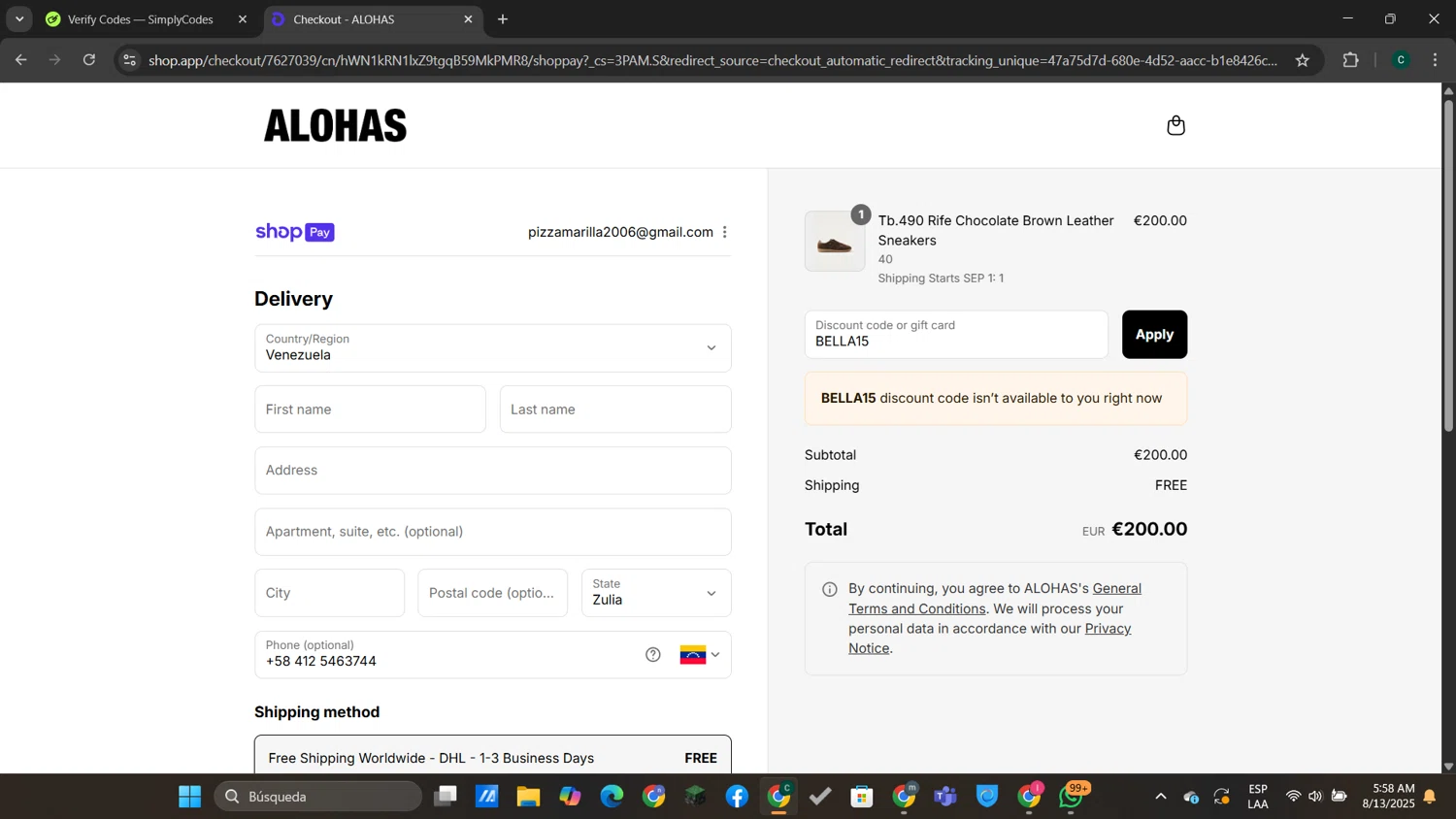This screenshot has width=1456, height=819.
Task: Open volume control in system tray
Action: [x=1315, y=797]
